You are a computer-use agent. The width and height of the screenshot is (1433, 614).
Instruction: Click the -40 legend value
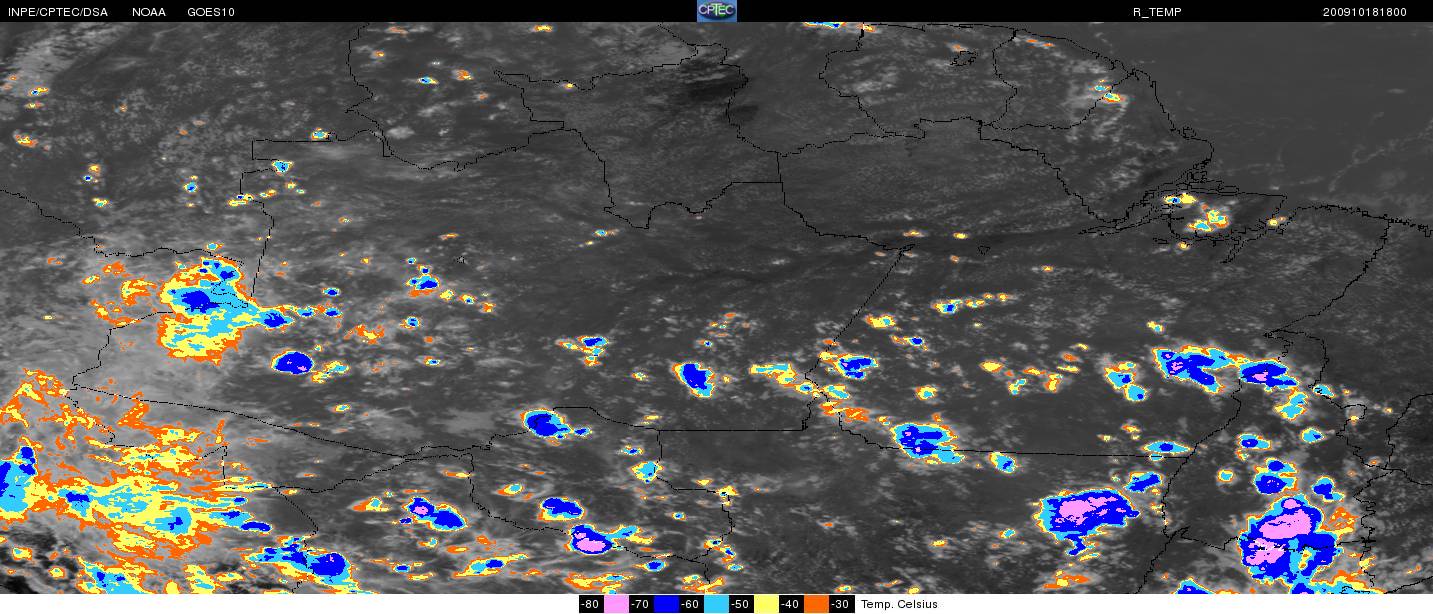coord(791,604)
